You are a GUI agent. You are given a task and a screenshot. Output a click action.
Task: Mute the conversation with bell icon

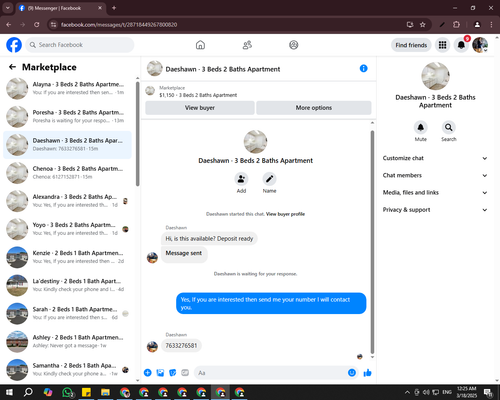coord(421,127)
